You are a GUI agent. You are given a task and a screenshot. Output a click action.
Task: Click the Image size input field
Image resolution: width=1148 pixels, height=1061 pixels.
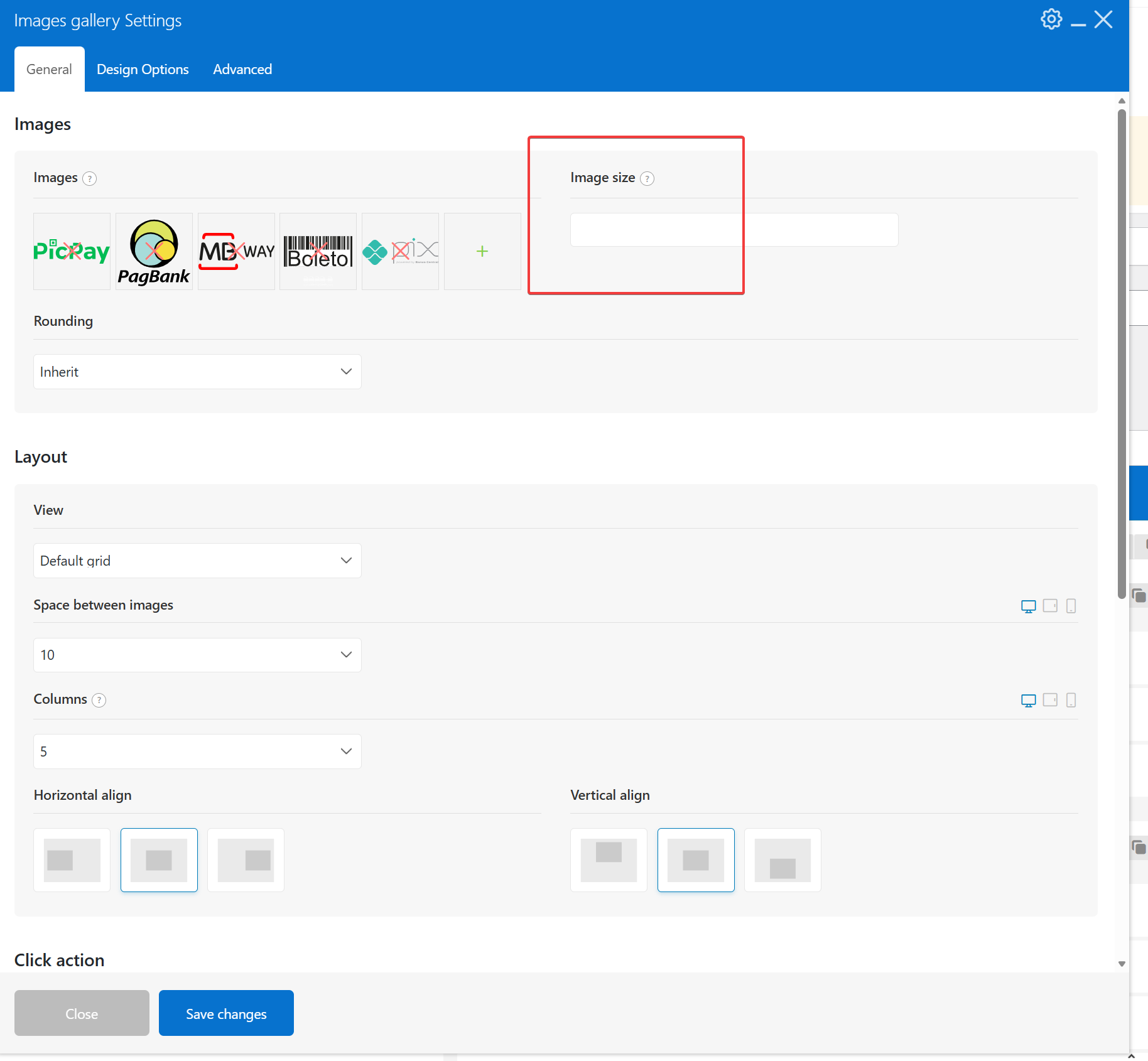coord(734,230)
